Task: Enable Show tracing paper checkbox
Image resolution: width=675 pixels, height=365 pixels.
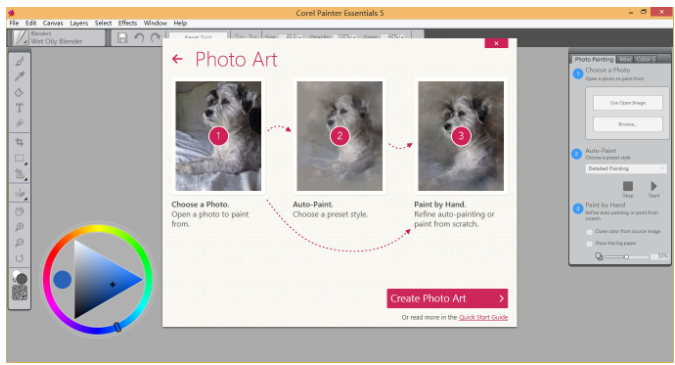Action: [589, 244]
